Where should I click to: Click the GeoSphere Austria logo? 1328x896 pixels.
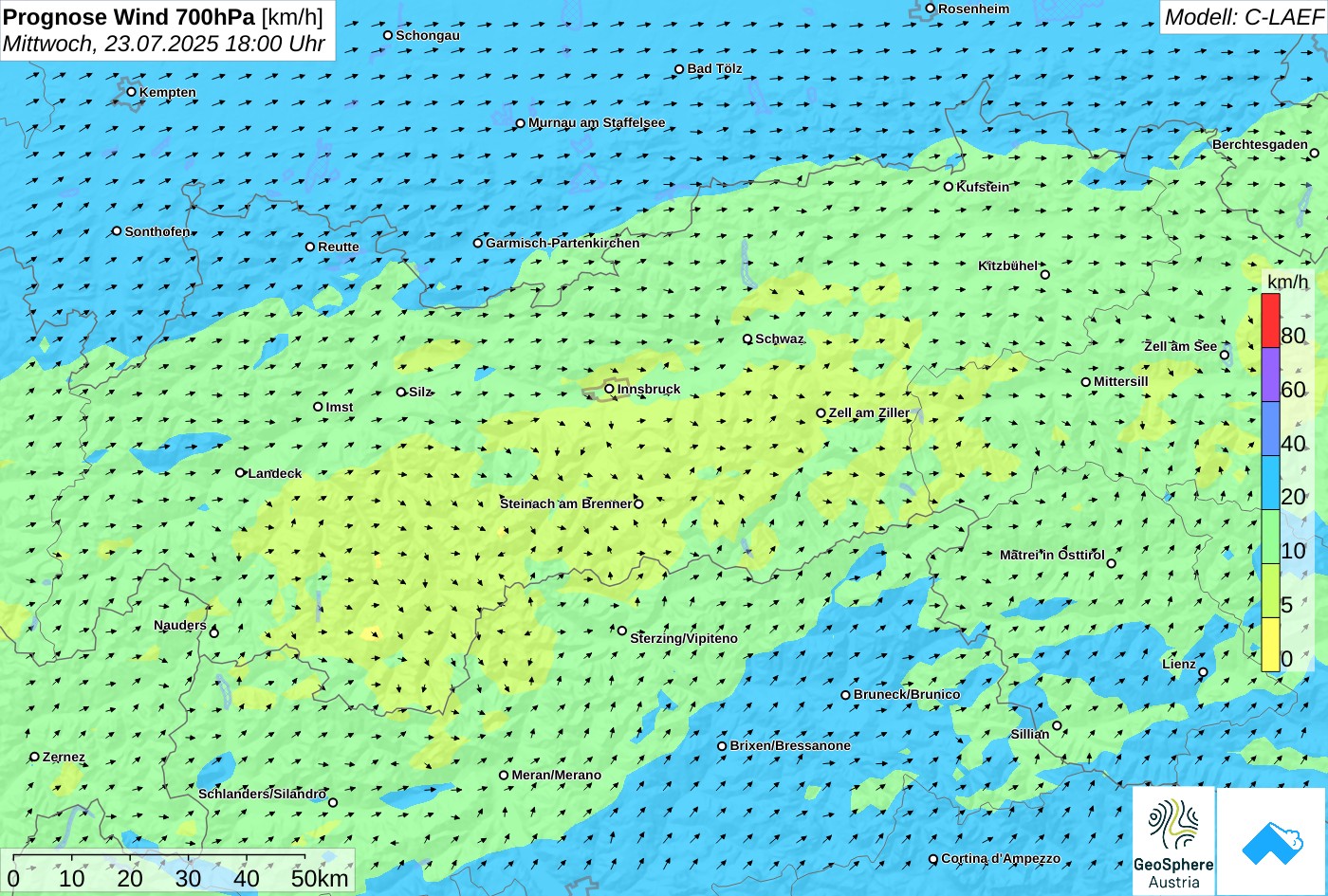pos(1173,842)
